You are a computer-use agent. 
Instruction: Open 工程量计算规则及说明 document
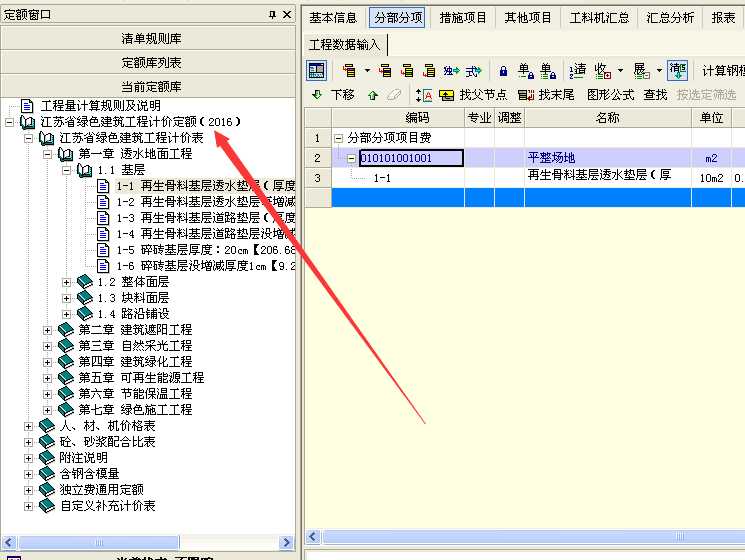99,105
